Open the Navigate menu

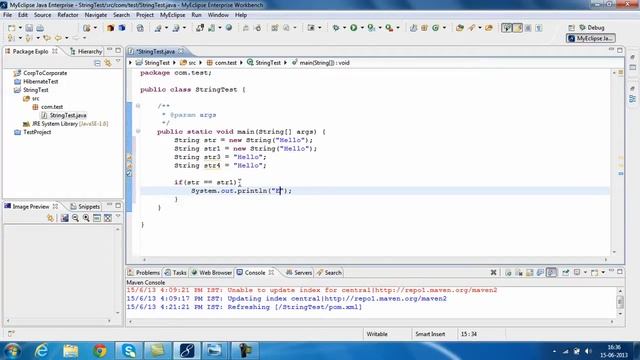pyautogui.click(x=96, y=15)
